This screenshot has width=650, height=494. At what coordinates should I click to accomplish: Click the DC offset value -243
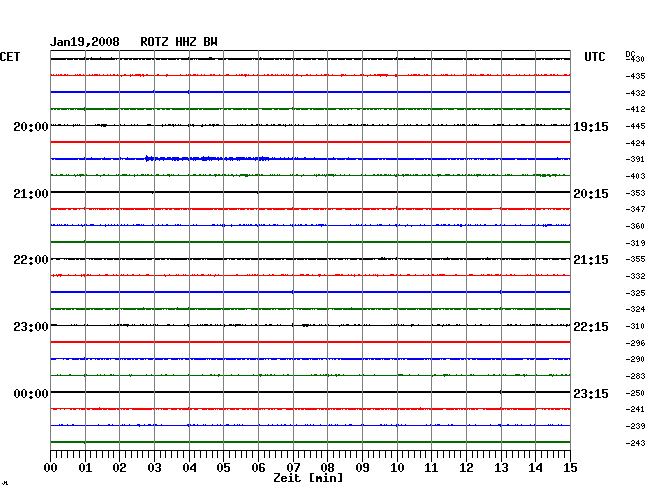(x=635, y=443)
